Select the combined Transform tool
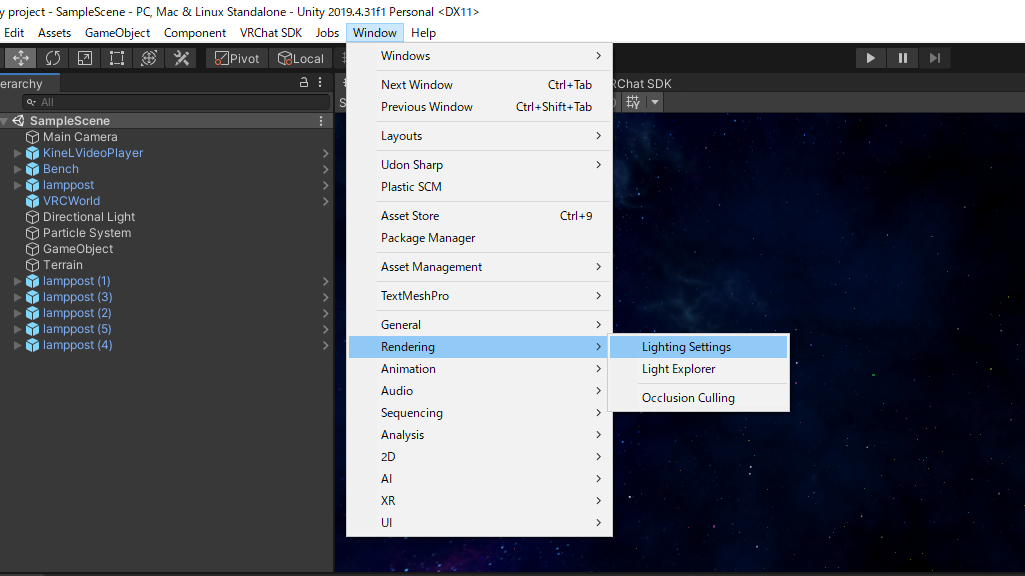 pos(149,58)
